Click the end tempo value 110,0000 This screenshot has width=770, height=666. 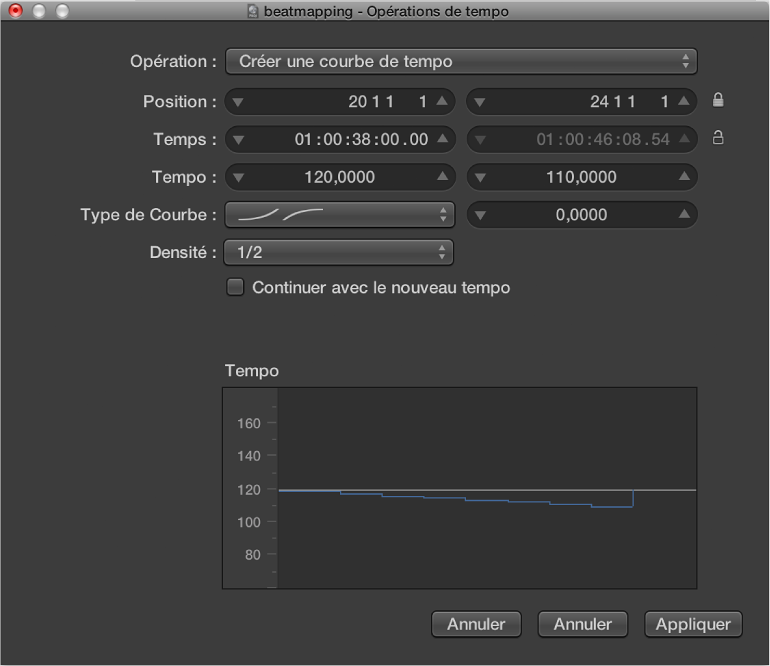(x=581, y=177)
